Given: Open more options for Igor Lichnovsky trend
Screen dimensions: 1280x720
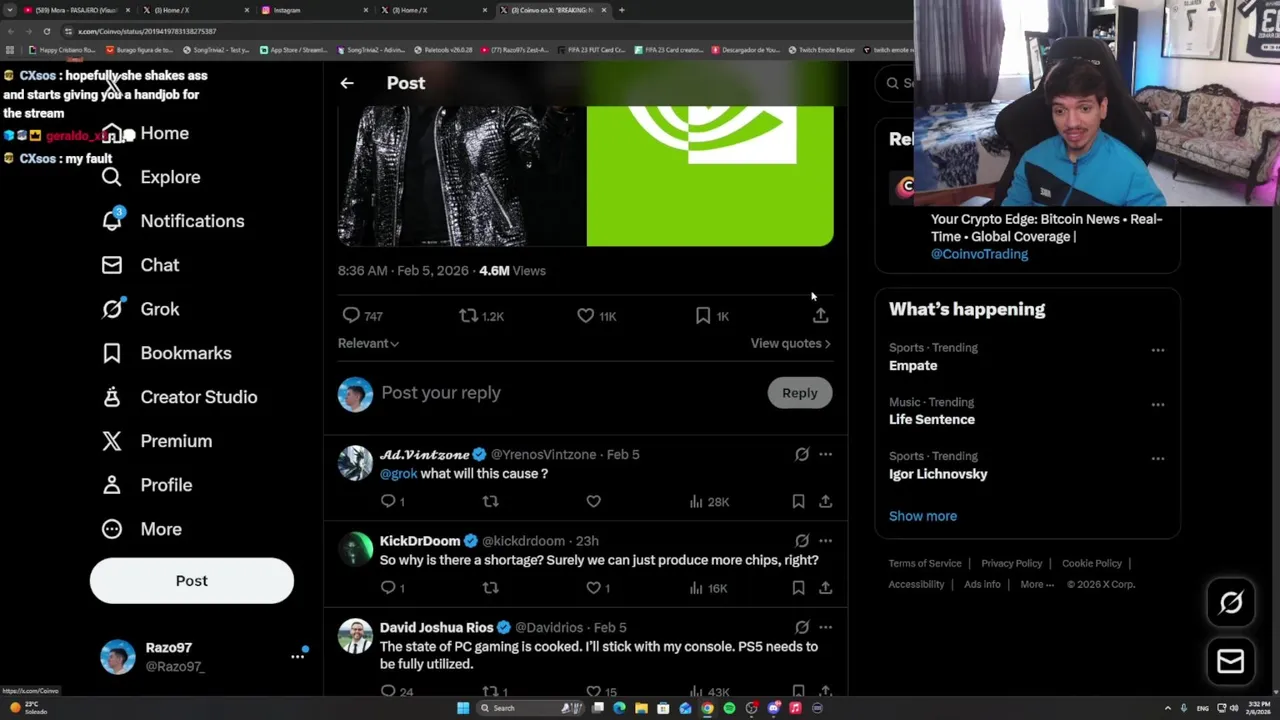Looking at the screenshot, I should [x=1157, y=458].
